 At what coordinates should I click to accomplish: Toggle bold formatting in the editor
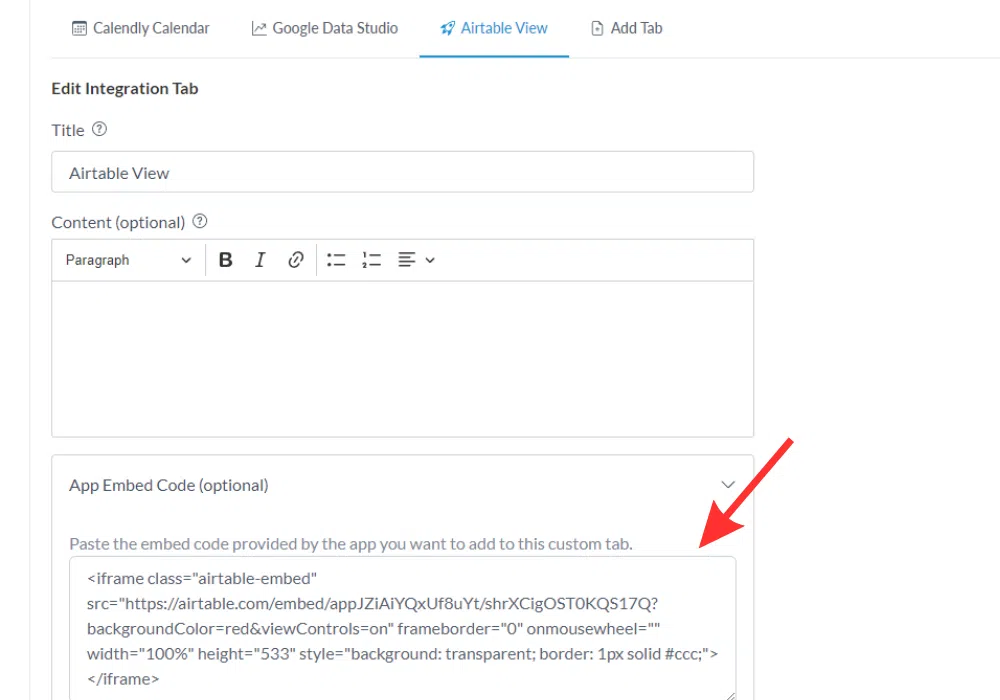(x=225, y=260)
